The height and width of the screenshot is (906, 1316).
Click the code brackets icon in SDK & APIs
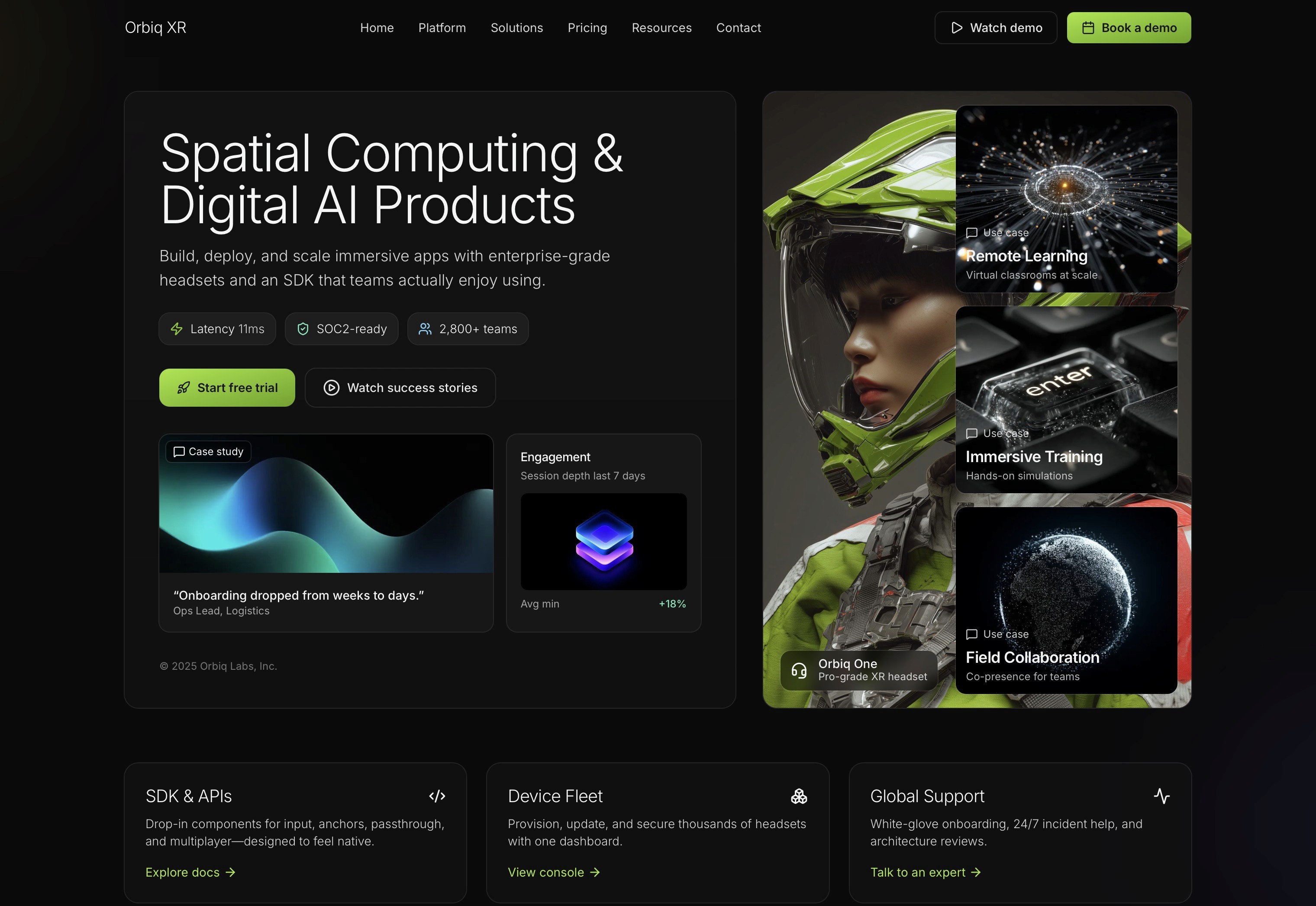[x=437, y=796]
